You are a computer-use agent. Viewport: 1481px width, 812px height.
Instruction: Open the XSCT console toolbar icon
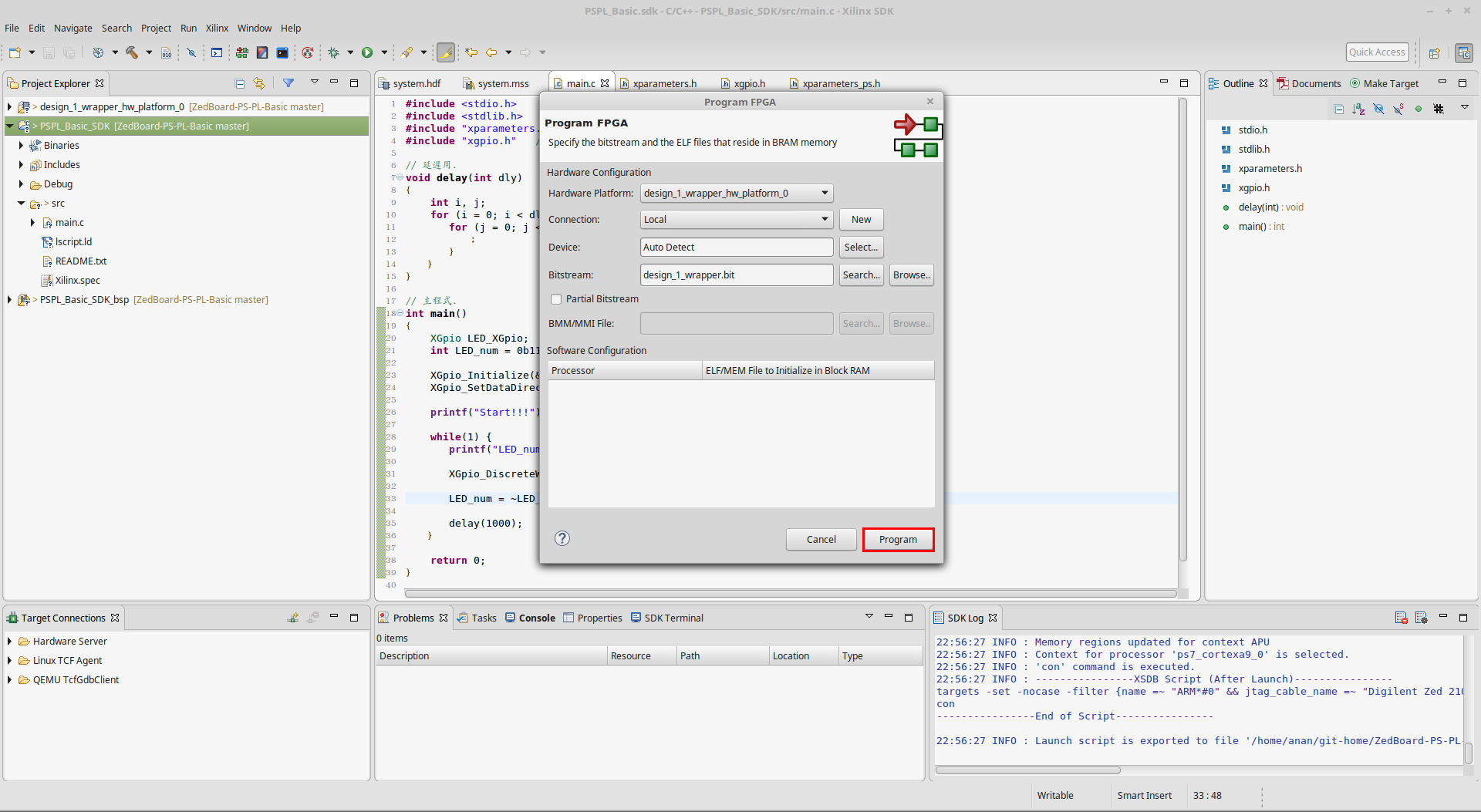click(217, 52)
